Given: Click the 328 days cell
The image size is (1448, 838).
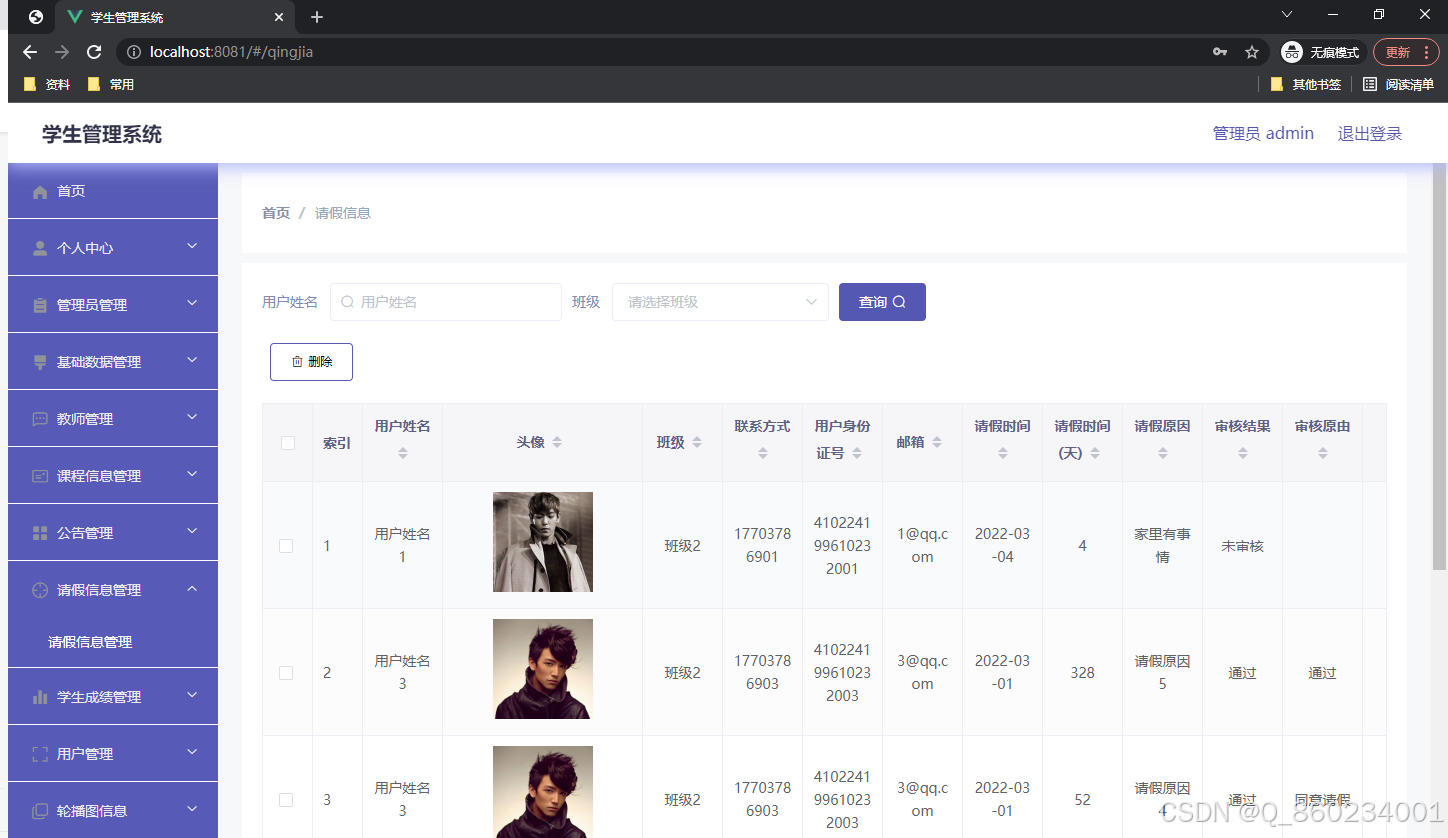Looking at the screenshot, I should click(x=1083, y=673).
